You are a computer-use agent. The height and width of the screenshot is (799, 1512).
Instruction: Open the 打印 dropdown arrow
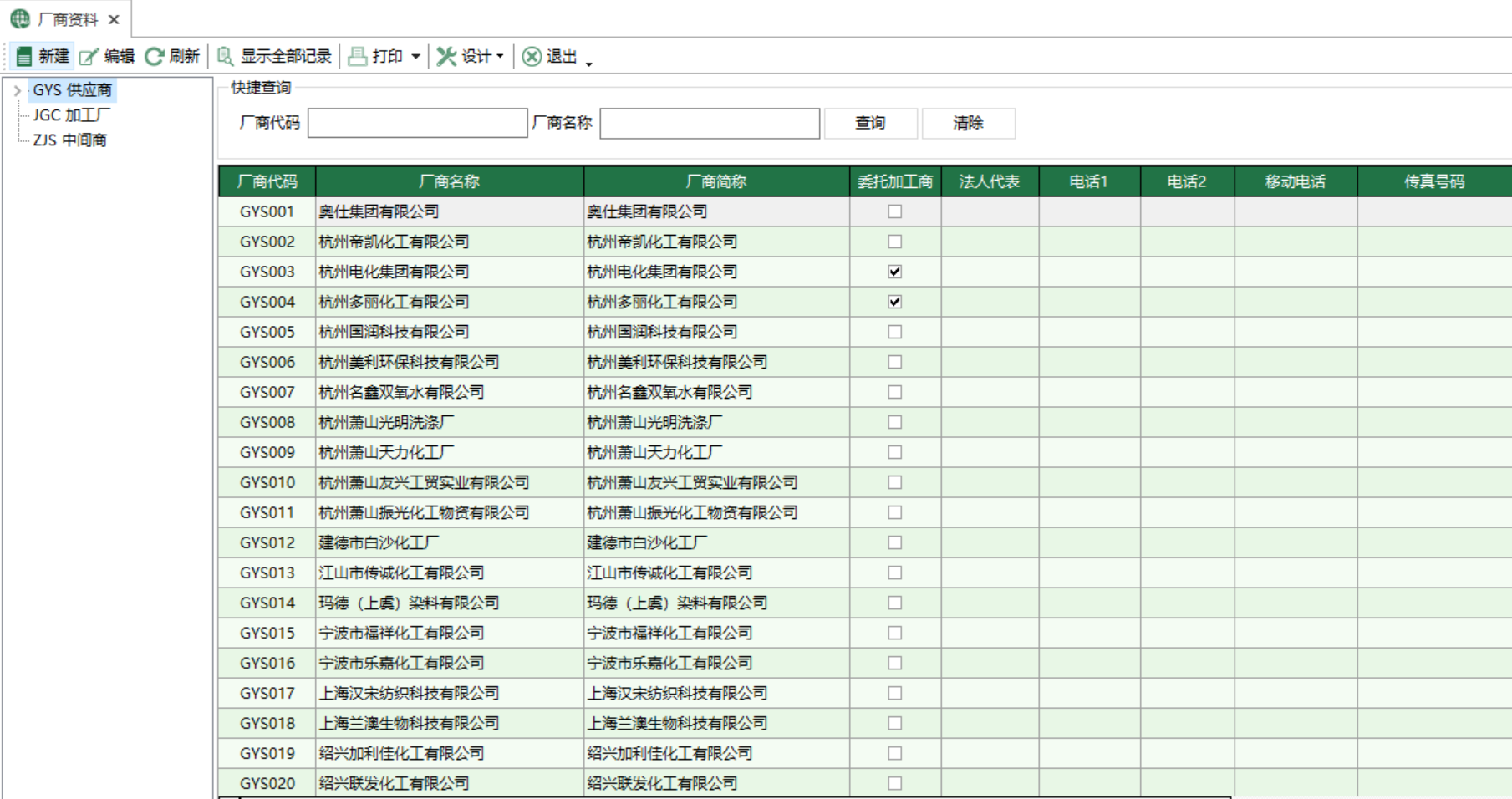[415, 56]
